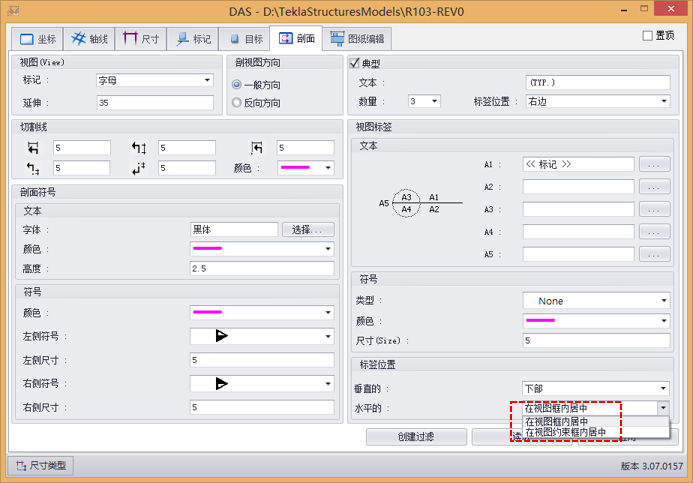This screenshot has width=693, height=483.
Task: Switch to the 轴线 tab
Action: point(89,39)
